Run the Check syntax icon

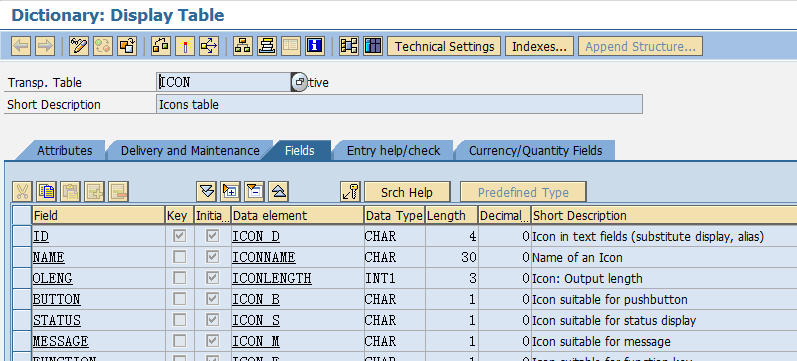pyautogui.click(x=161, y=46)
